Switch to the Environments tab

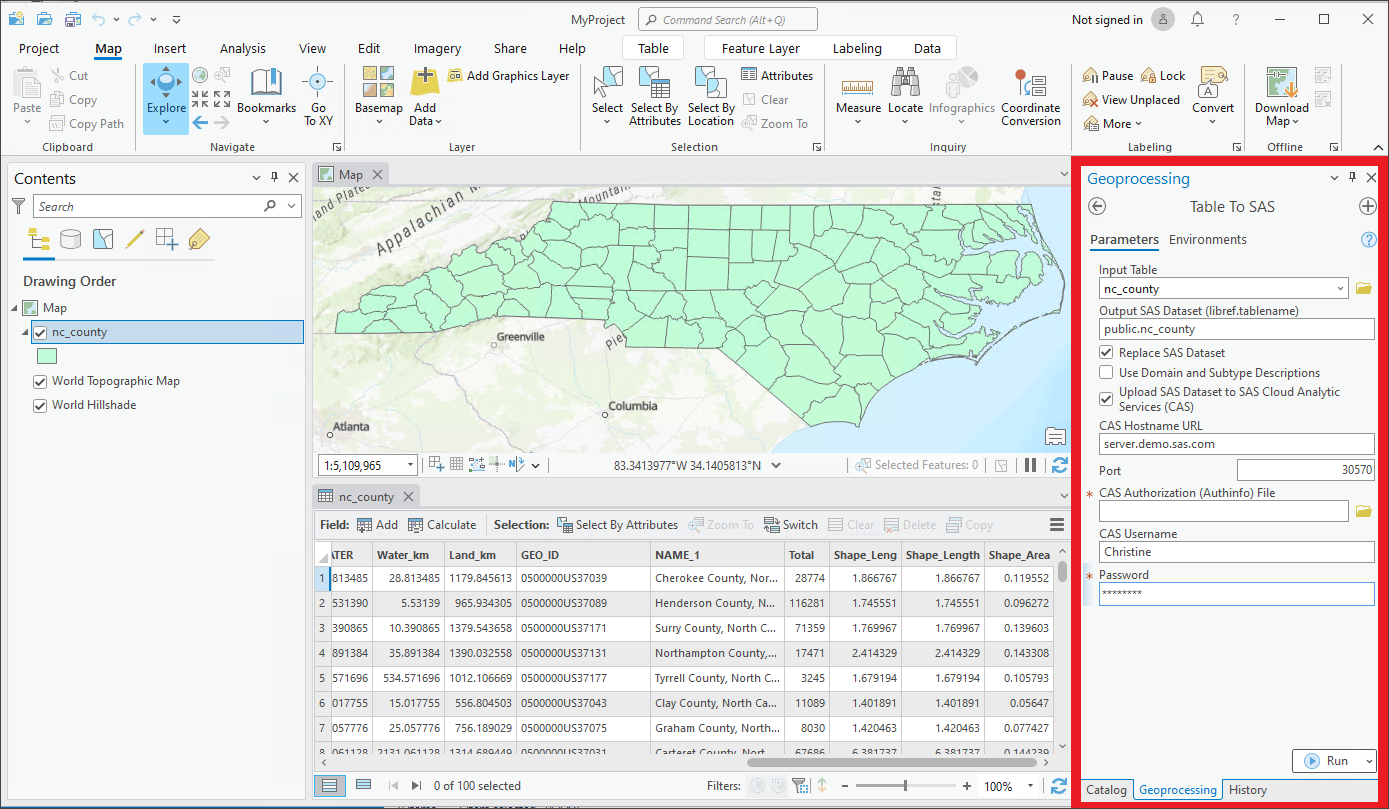(x=1210, y=239)
